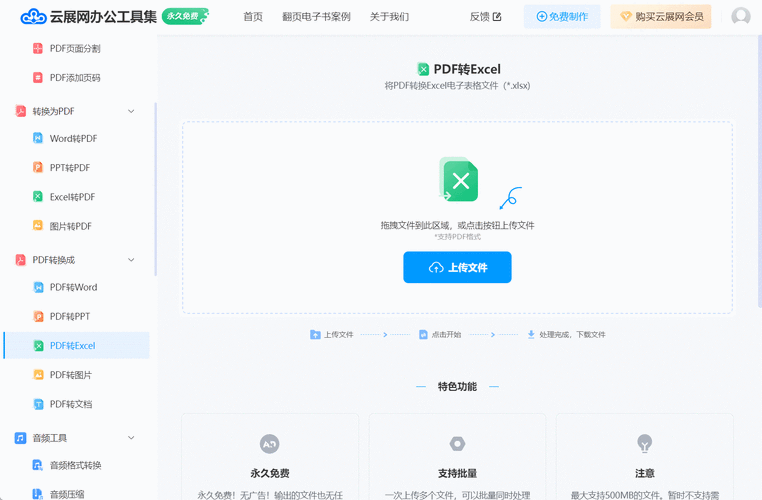Click the user avatar icon

[x=741, y=17]
